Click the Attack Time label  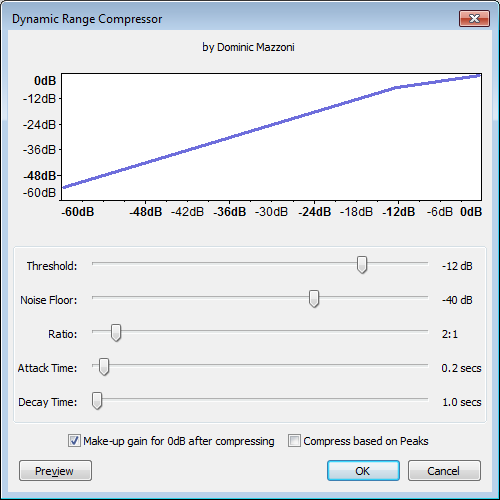tap(47, 368)
